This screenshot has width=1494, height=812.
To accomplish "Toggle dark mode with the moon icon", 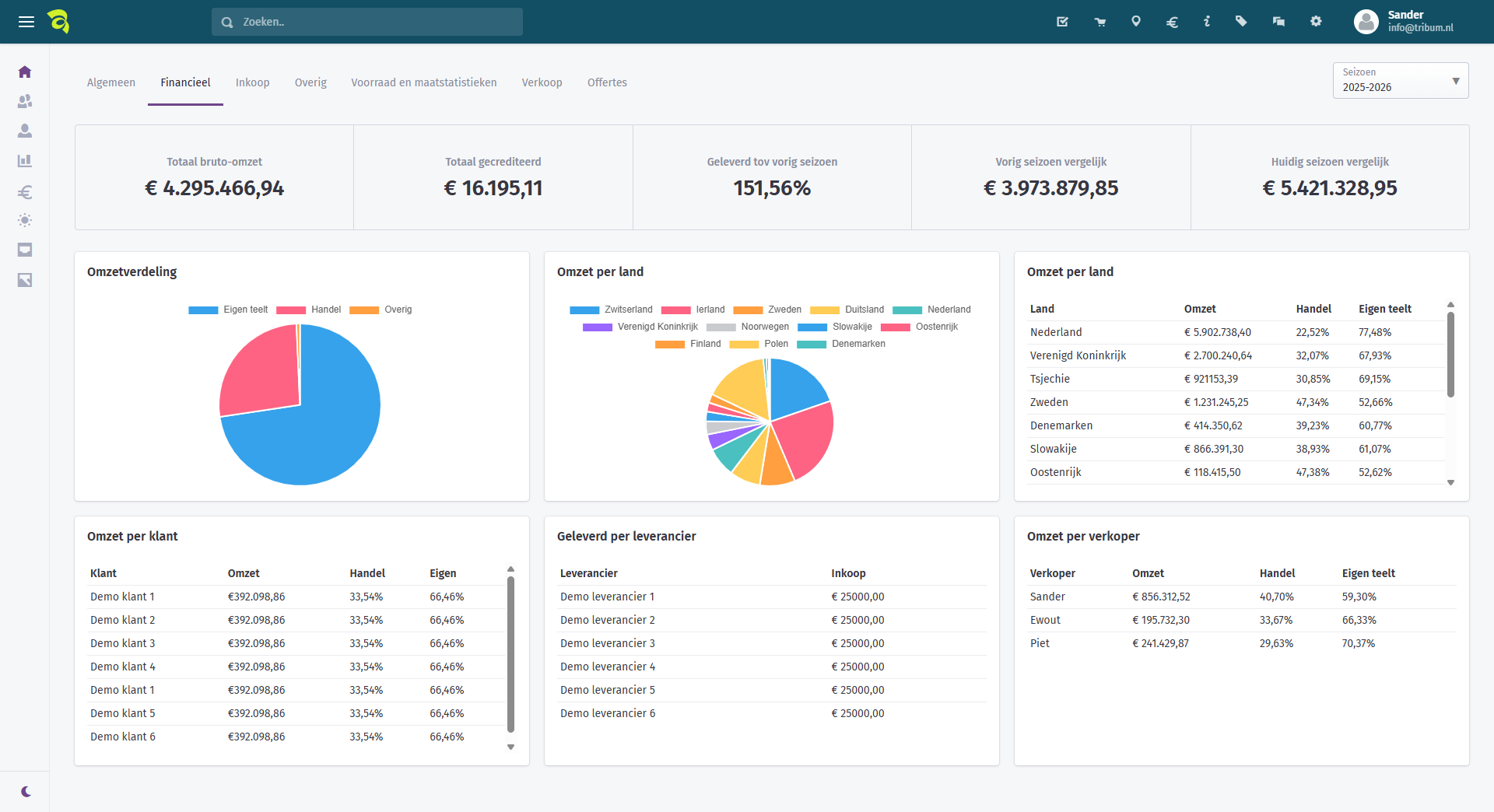I will coord(26,791).
